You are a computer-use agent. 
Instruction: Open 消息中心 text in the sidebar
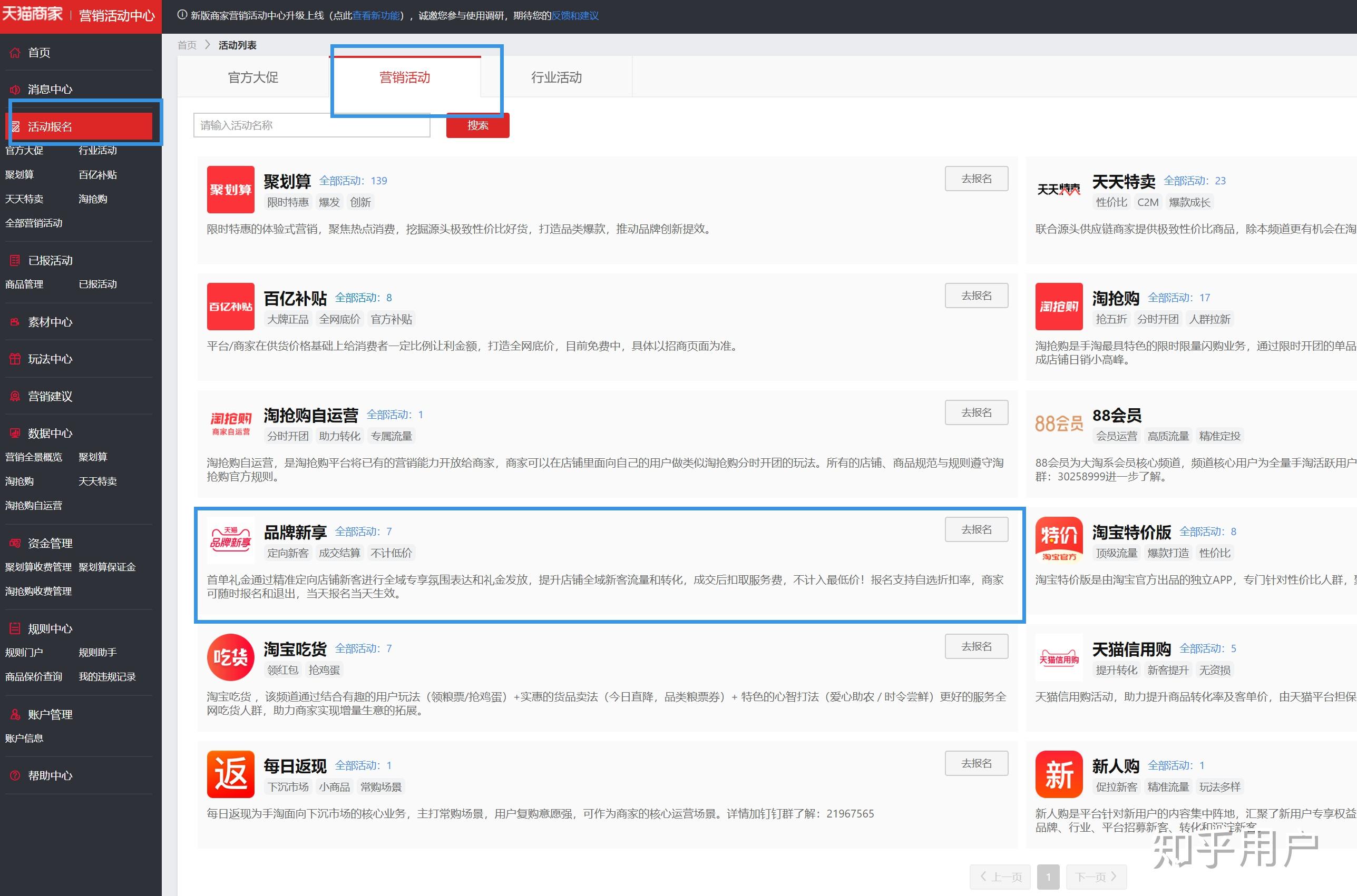(50, 90)
